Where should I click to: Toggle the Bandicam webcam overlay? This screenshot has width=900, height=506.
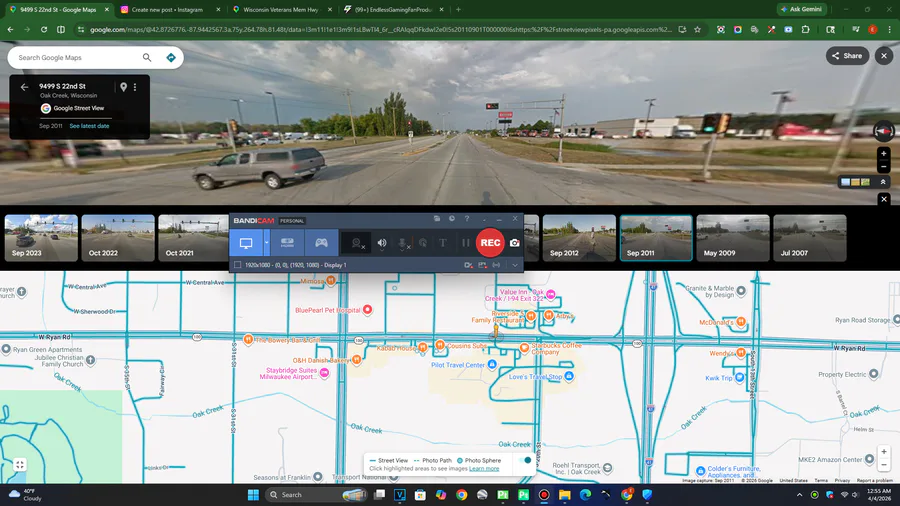point(357,243)
